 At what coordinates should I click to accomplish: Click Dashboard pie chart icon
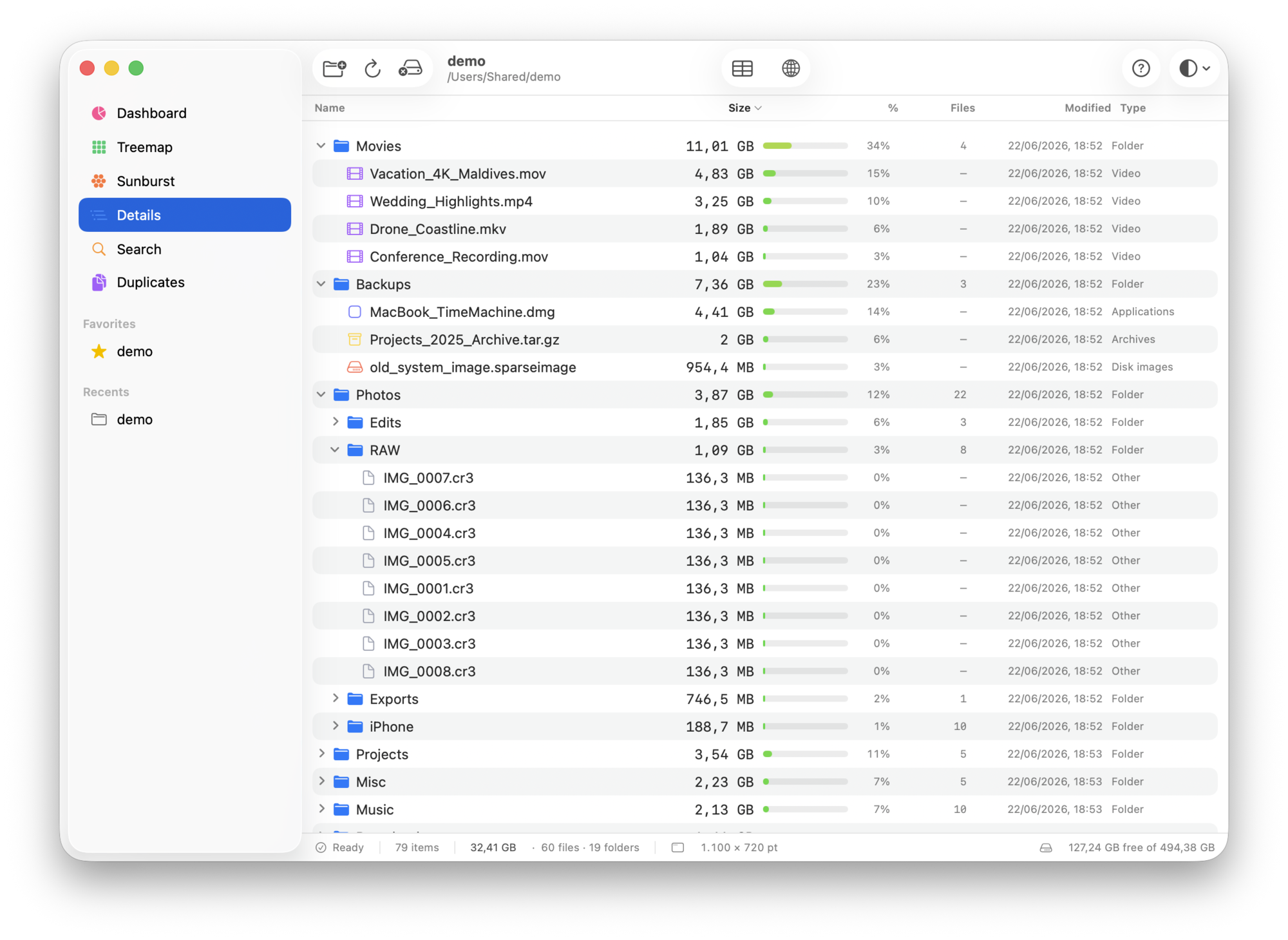[99, 113]
